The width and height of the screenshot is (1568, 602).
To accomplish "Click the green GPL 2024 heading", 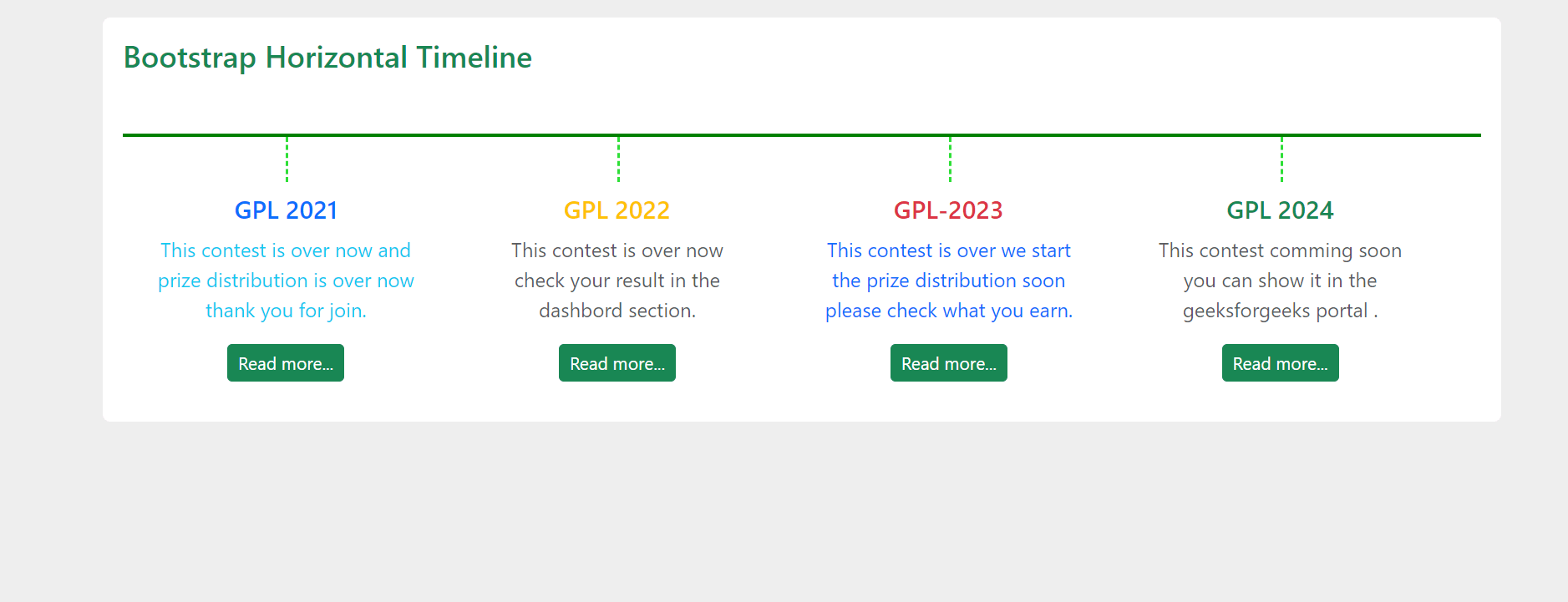I will click(1280, 210).
